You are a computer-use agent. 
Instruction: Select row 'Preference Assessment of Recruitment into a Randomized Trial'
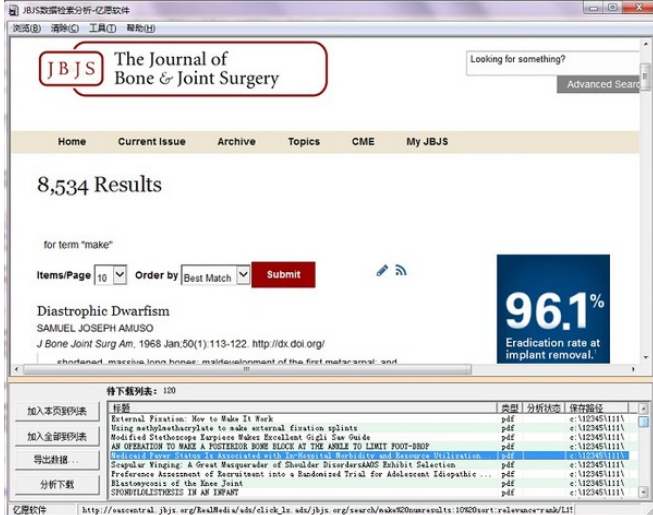coord(369,474)
